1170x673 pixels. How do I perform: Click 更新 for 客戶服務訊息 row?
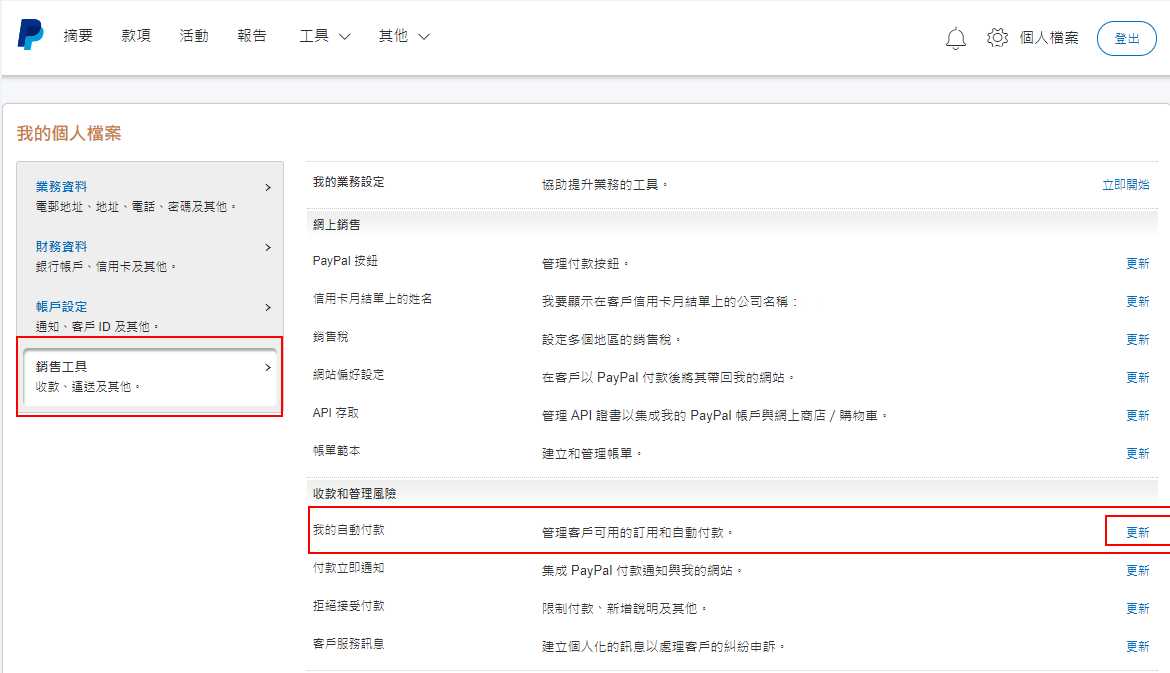pyautogui.click(x=1138, y=647)
